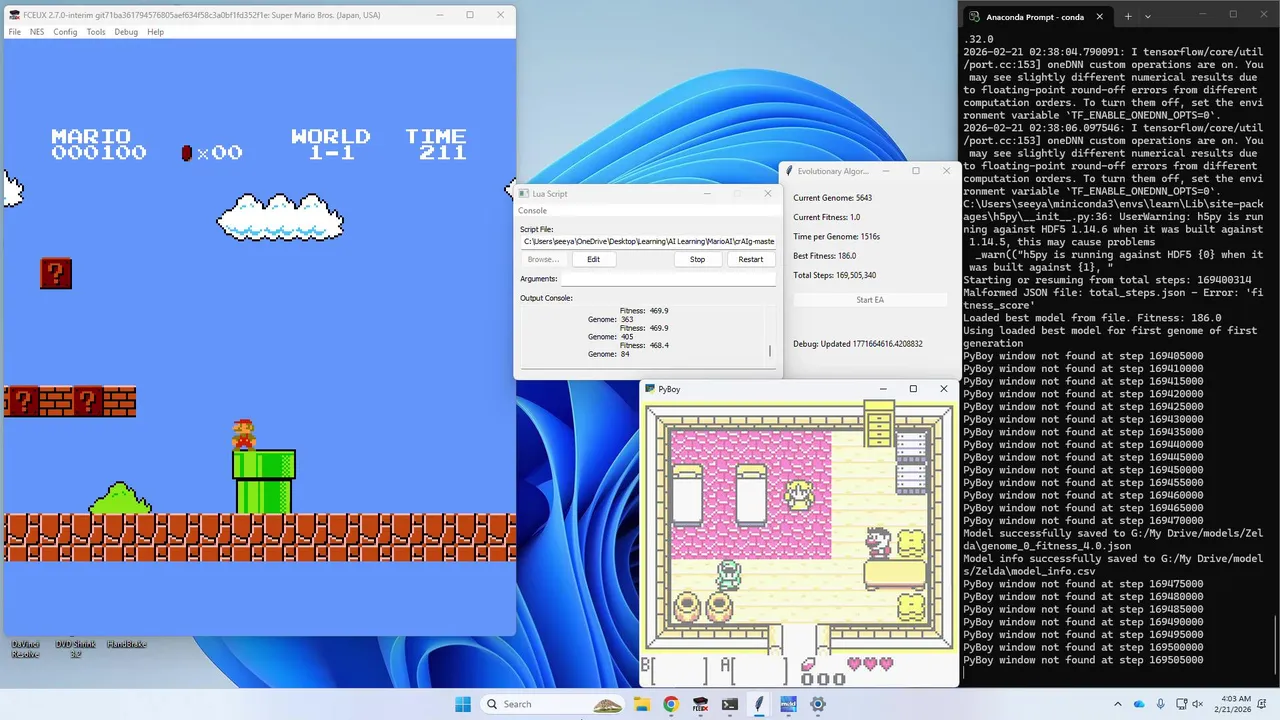Open the notification bell icon

point(1264,704)
